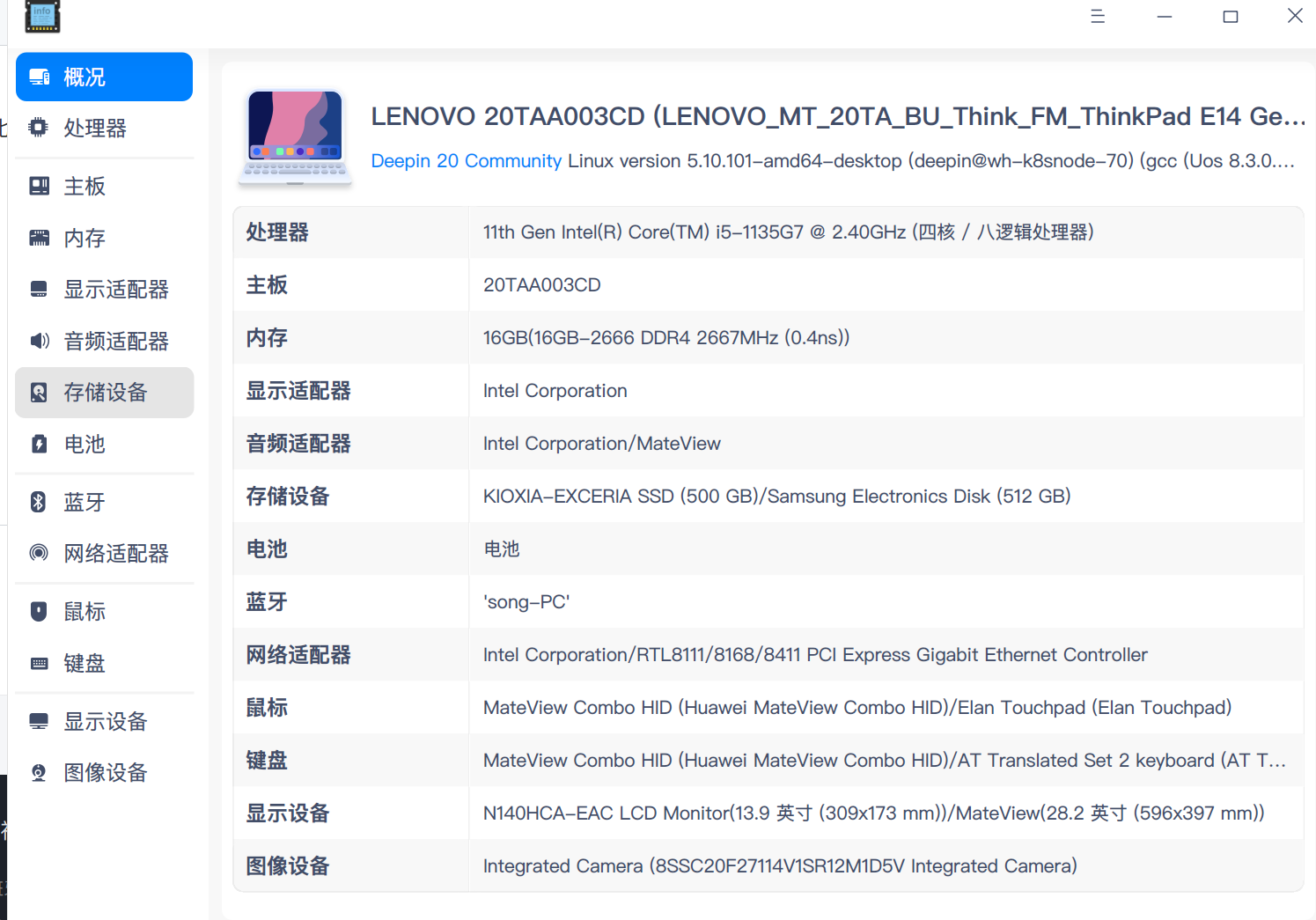1316x920 pixels.
Task: Click the 16GB DDR4 2667MHz memory value
Action: [666, 338]
